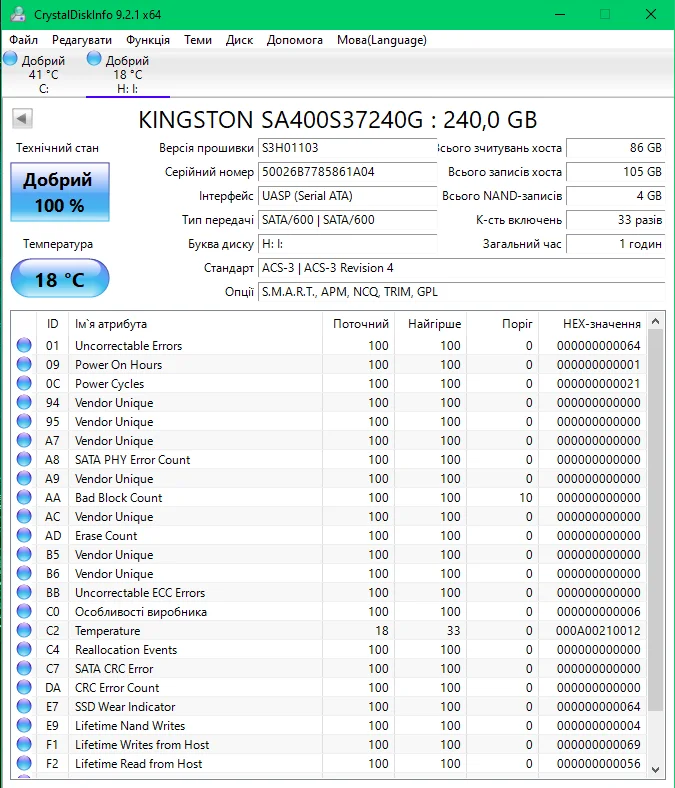The image size is (675, 788).
Task: Click the total host reads value 86 GB
Action: pos(616,148)
